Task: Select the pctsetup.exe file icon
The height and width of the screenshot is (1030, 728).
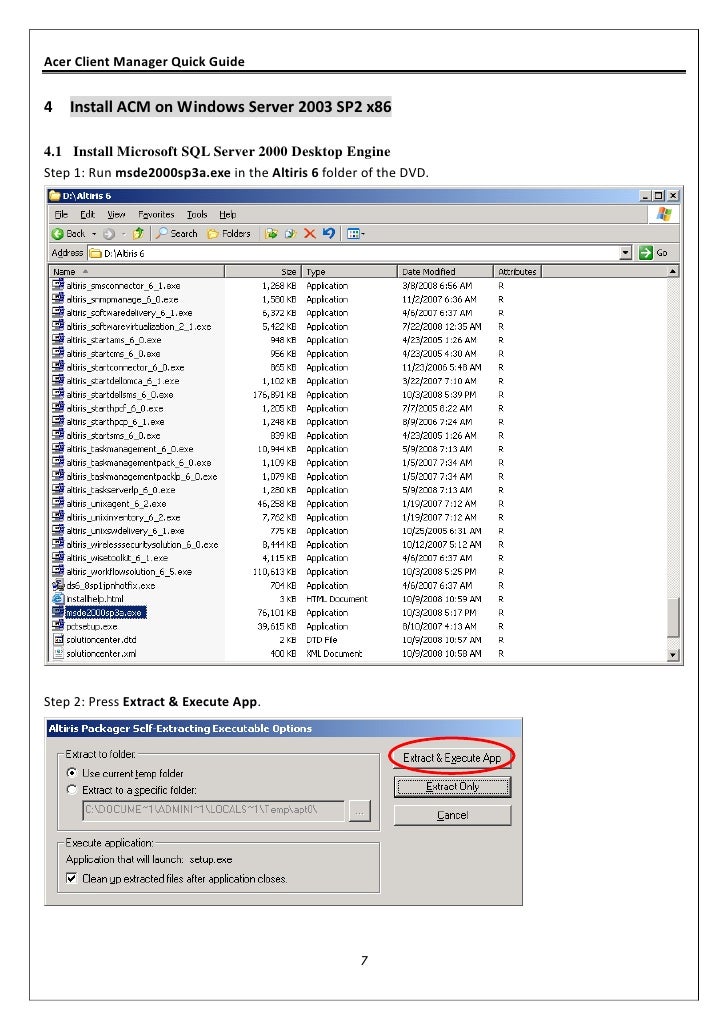Action: pos(58,626)
